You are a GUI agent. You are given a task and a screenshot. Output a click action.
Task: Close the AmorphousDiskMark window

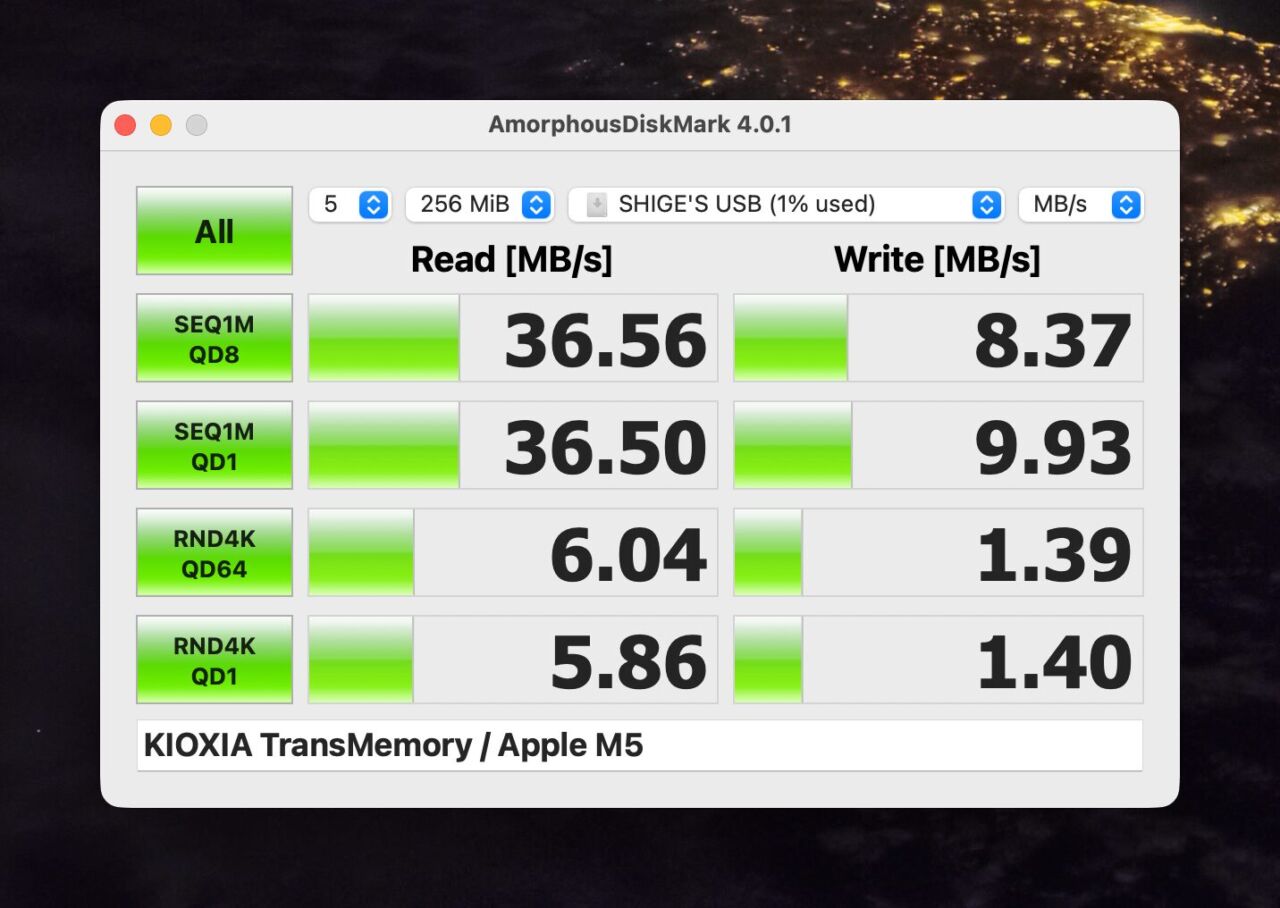click(125, 125)
